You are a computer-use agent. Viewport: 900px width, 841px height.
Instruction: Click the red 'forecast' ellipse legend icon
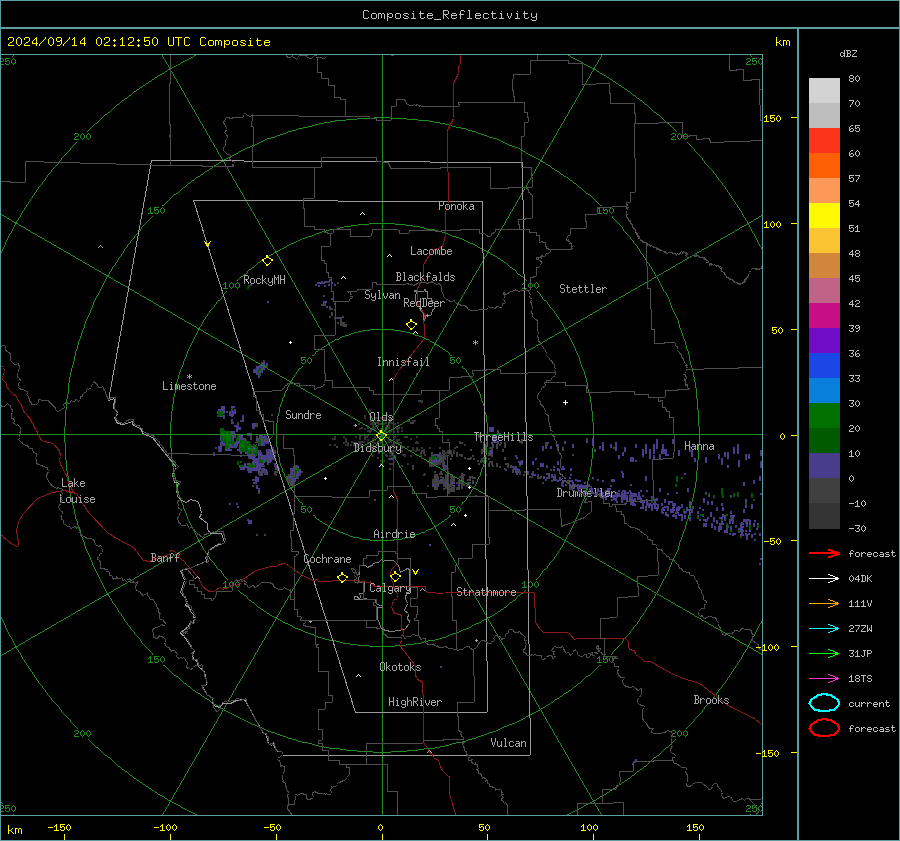click(824, 728)
